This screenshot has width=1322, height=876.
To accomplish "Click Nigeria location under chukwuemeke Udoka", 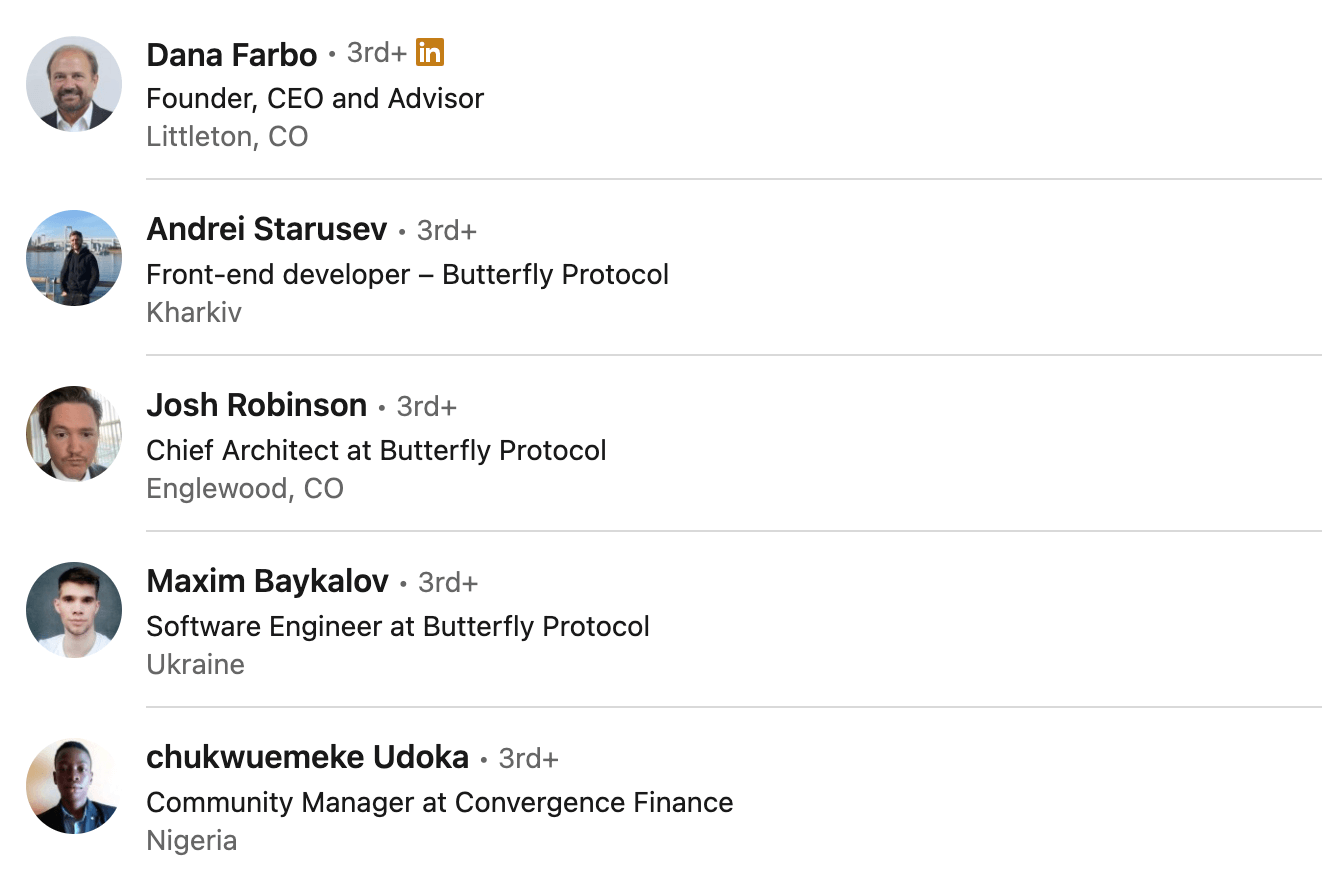I will click(191, 840).
